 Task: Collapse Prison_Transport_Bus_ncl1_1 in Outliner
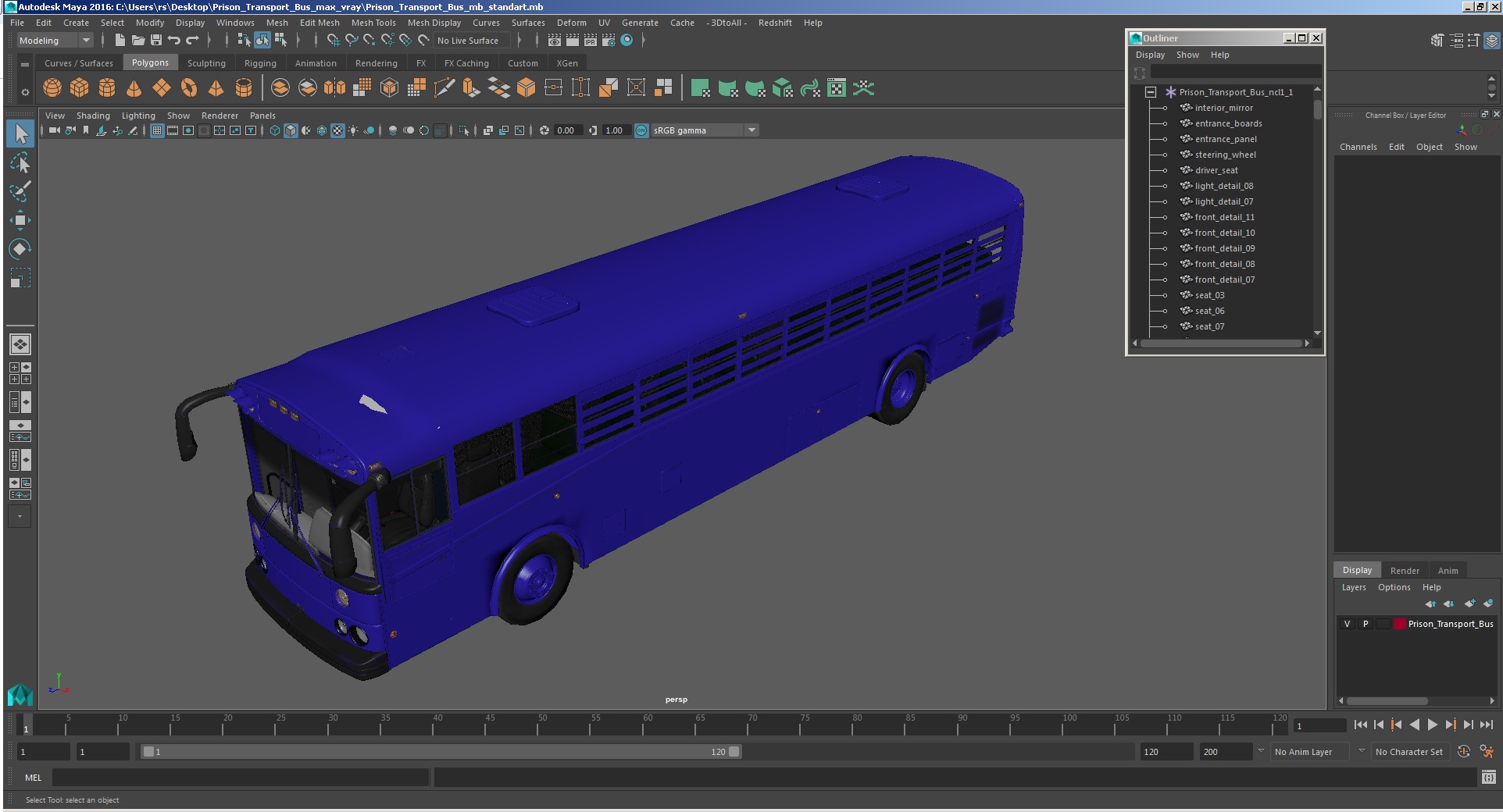(x=1151, y=92)
